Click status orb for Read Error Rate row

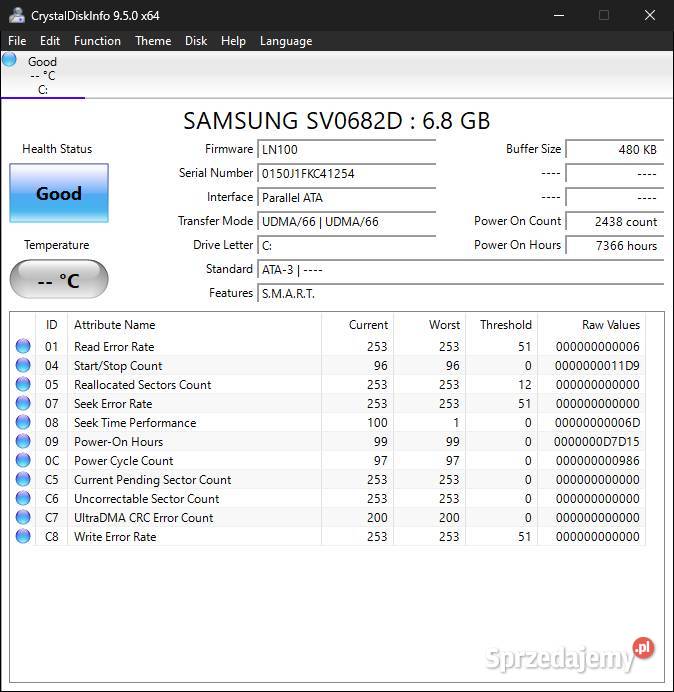coord(23,346)
